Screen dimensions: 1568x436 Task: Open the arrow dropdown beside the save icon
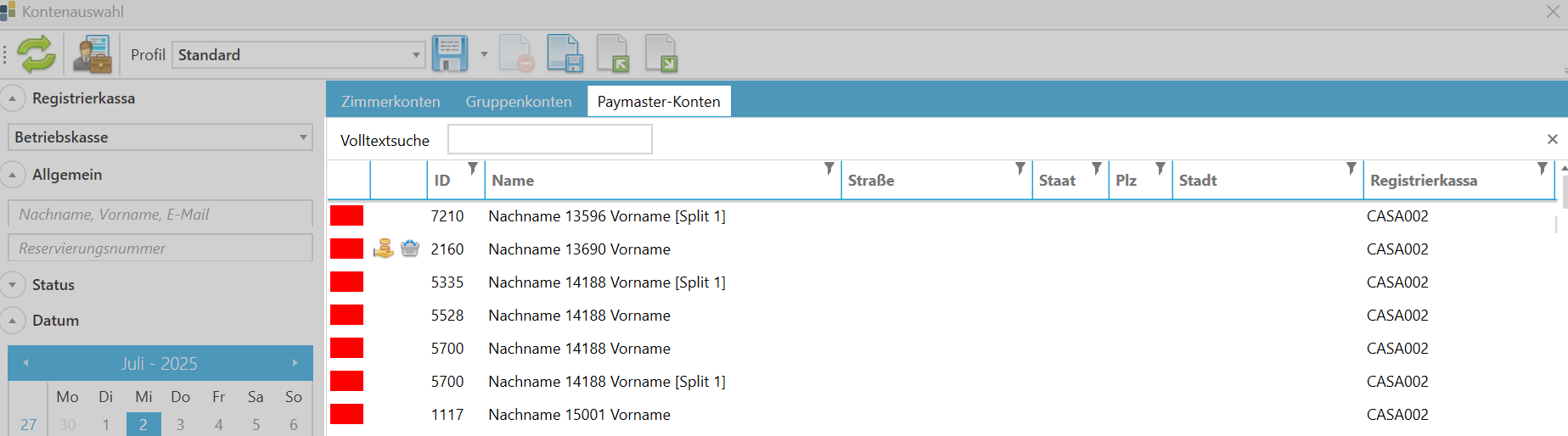pyautogui.click(x=485, y=54)
